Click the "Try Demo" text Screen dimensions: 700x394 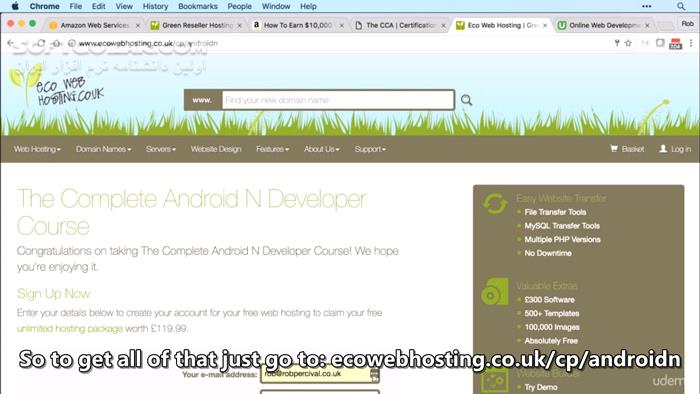coord(541,387)
